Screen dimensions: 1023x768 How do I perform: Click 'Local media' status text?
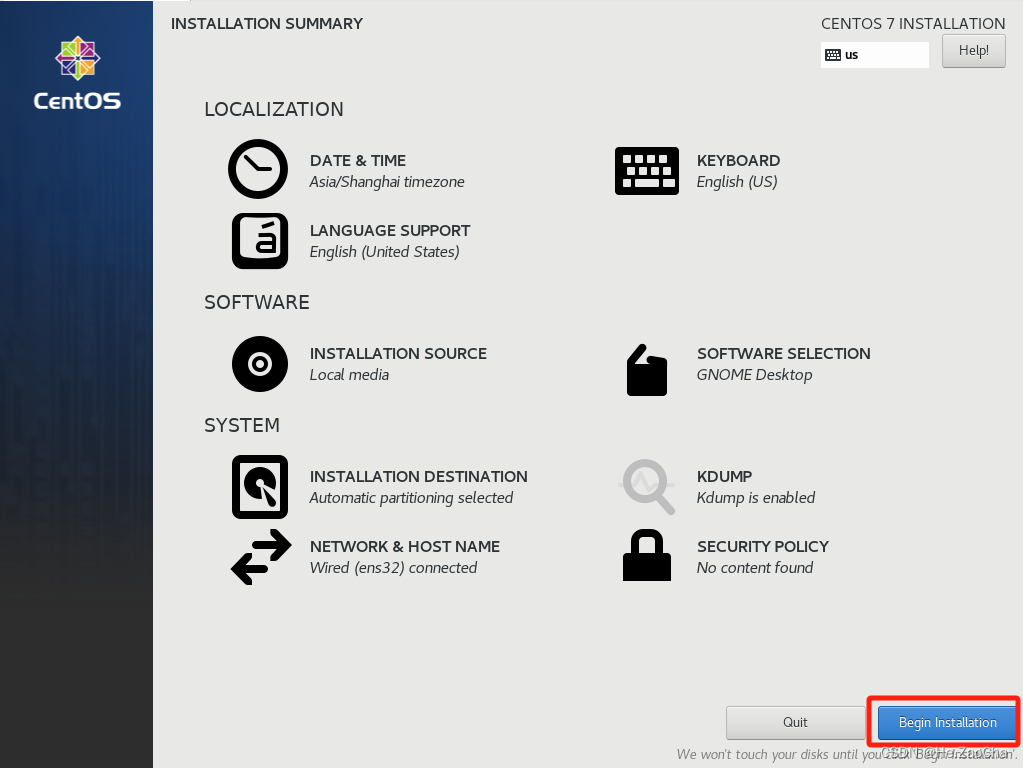(x=349, y=375)
